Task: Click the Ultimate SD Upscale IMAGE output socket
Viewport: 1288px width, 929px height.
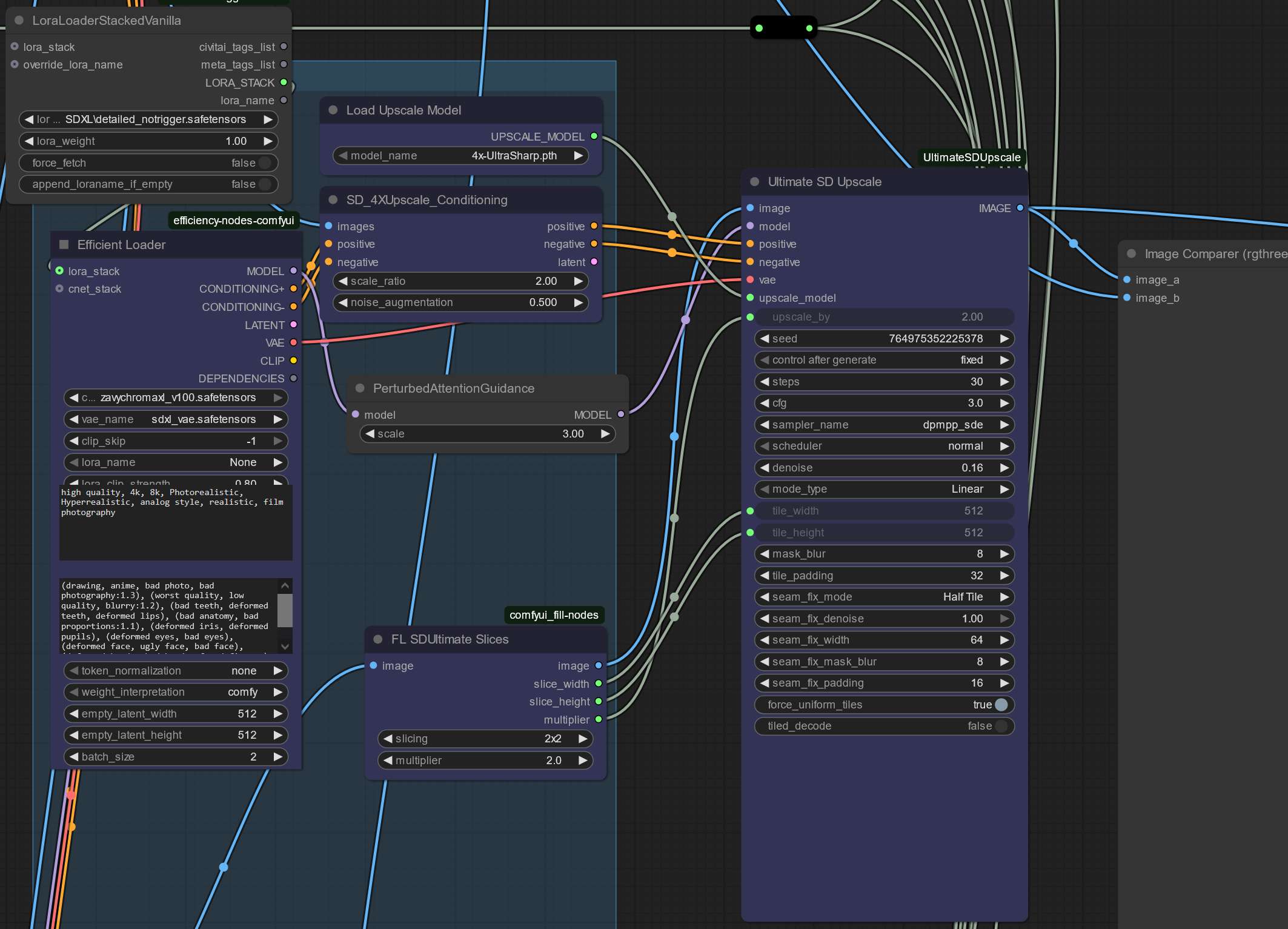Action: click(1020, 208)
